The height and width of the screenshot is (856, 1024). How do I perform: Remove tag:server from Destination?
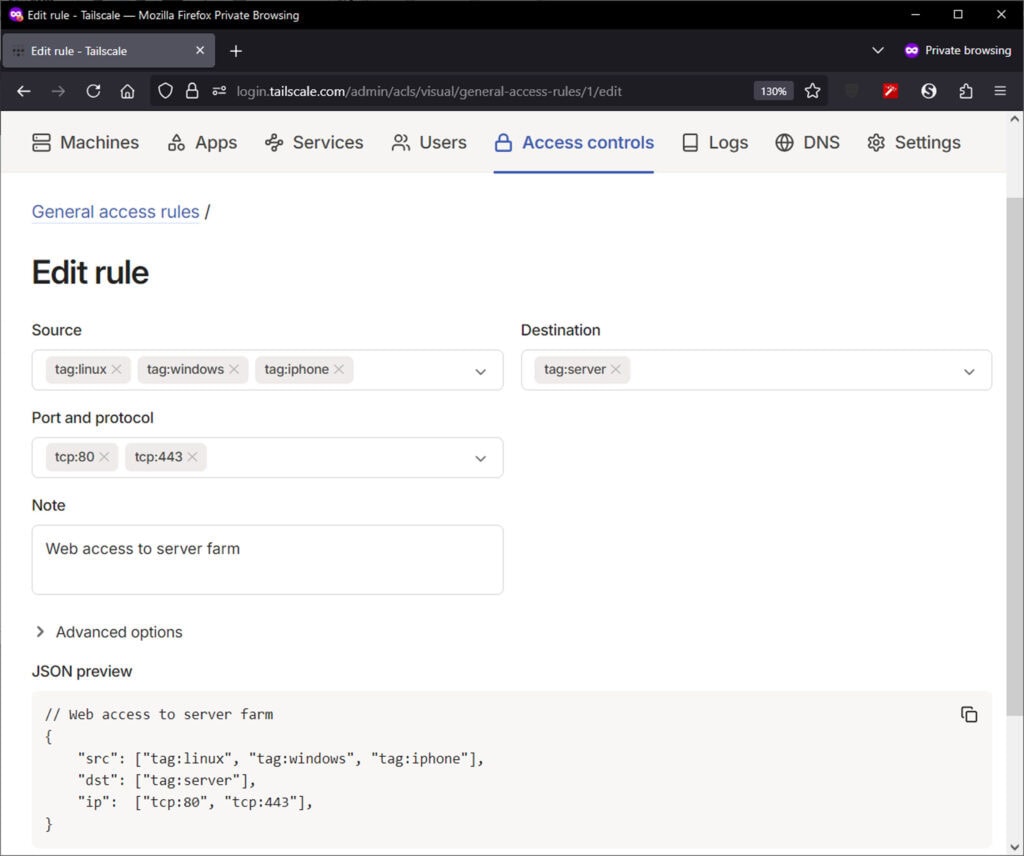pos(615,369)
